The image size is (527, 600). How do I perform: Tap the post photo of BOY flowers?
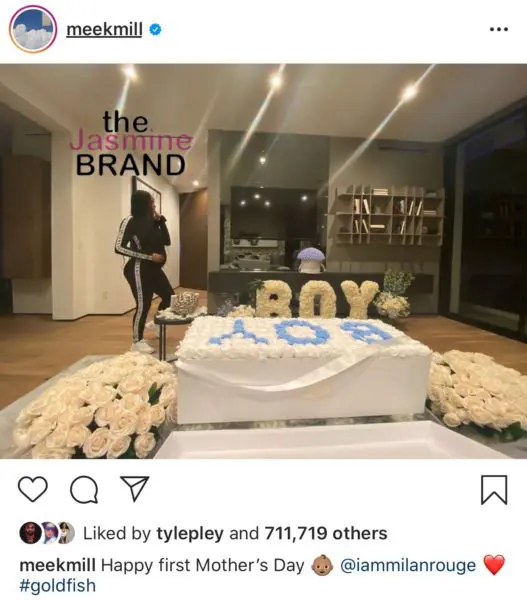pyautogui.click(x=263, y=261)
